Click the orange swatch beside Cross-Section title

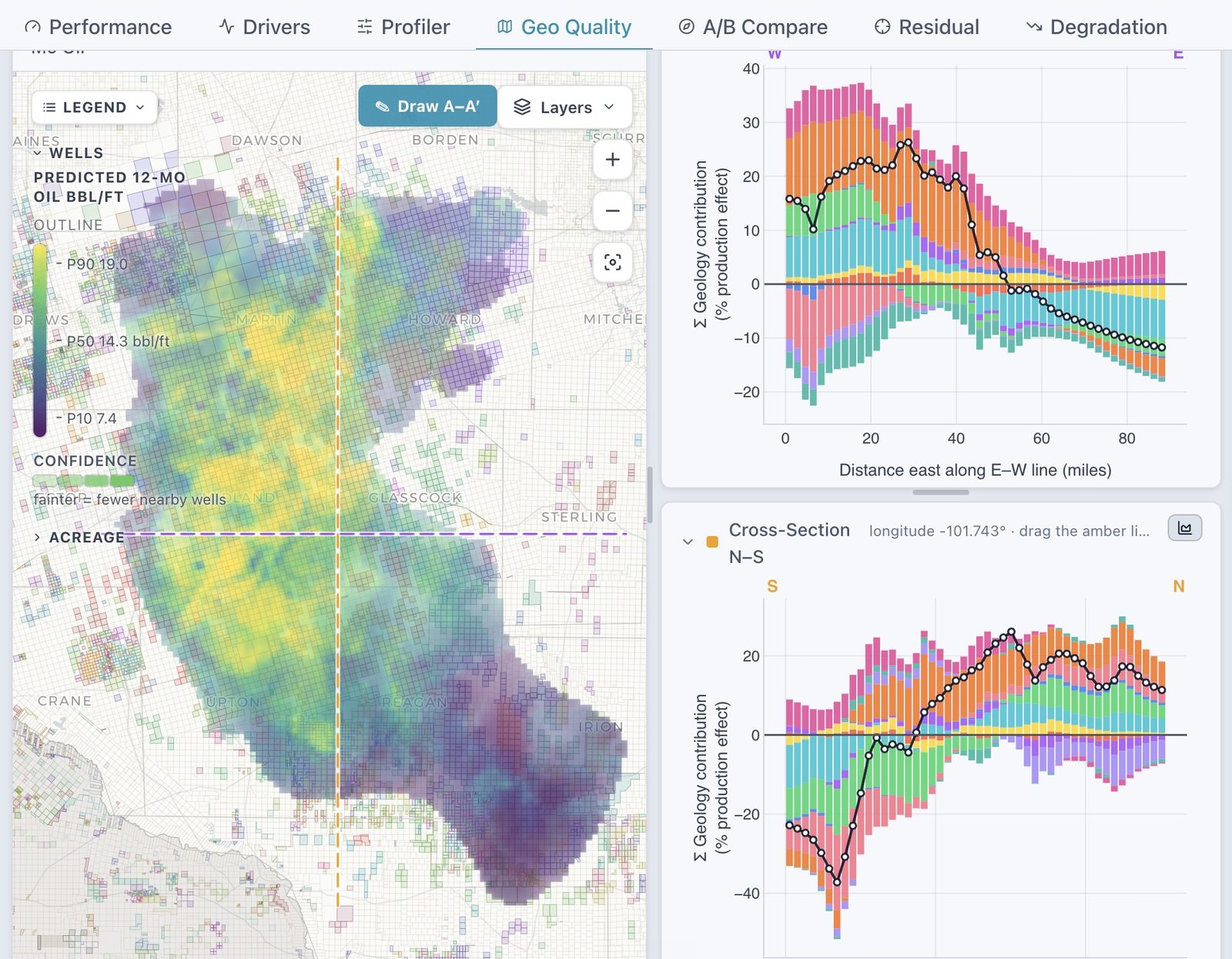click(712, 542)
